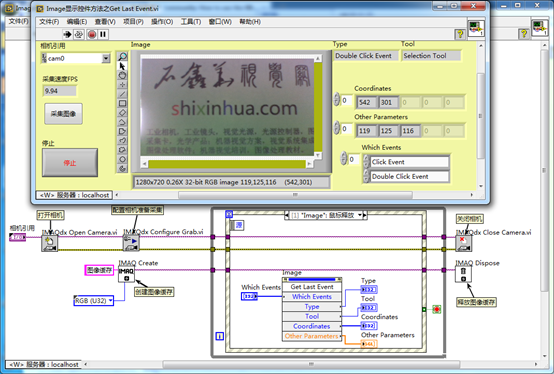
Task: Click the Coordinates value field showing 542
Action: 366,102
